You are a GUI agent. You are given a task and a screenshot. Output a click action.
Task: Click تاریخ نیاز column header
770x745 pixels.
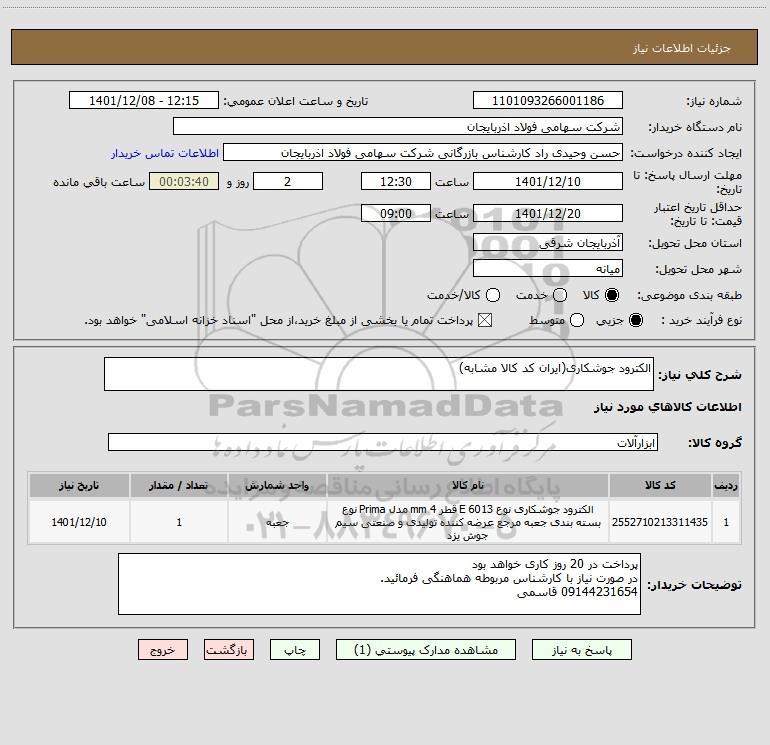point(79,486)
